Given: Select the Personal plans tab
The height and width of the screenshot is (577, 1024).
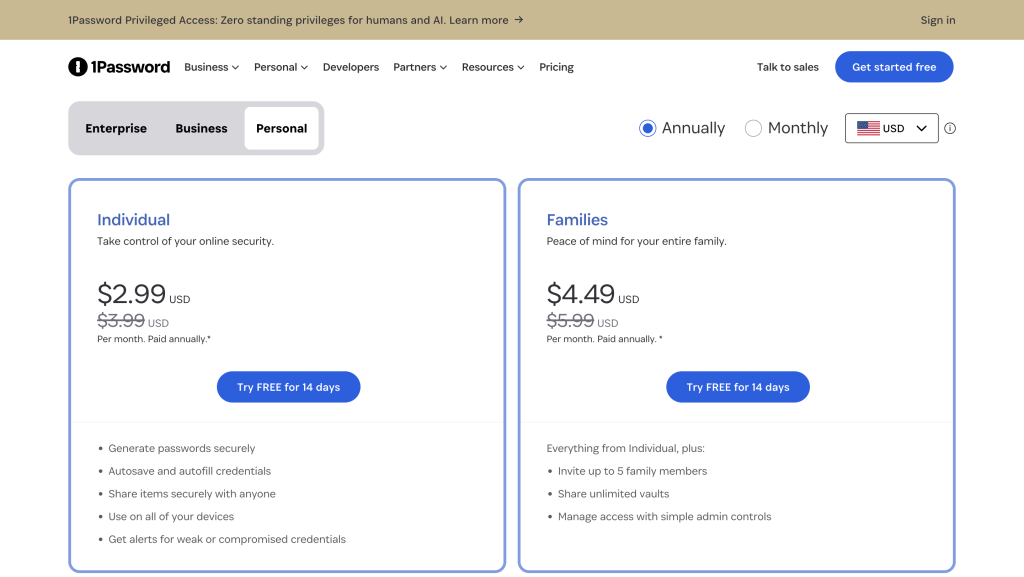Looking at the screenshot, I should [281, 129].
